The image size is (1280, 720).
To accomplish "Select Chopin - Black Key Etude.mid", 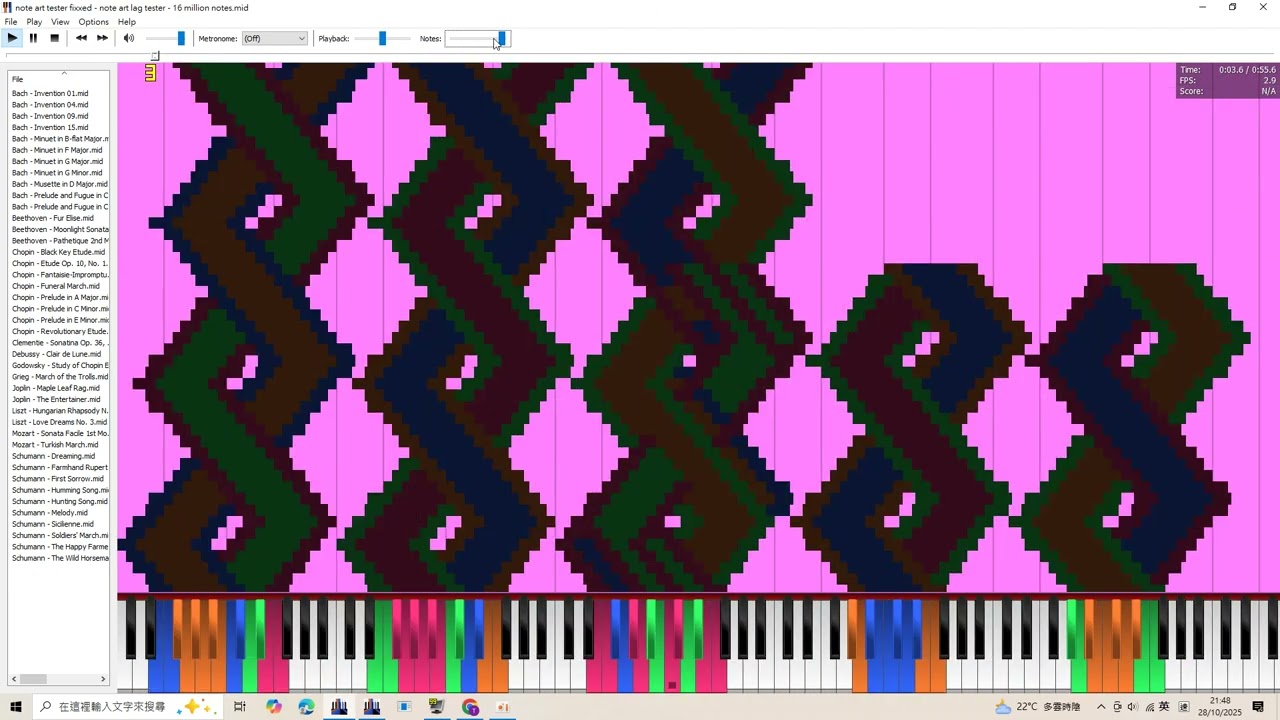I will (x=58, y=252).
